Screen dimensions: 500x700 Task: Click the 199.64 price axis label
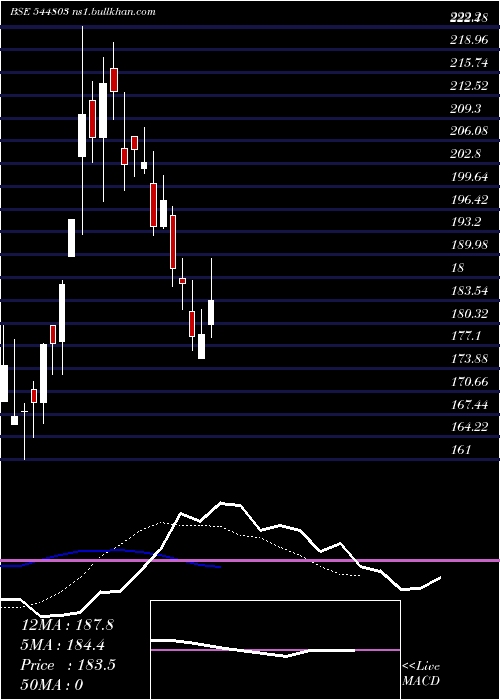[x=469, y=177]
